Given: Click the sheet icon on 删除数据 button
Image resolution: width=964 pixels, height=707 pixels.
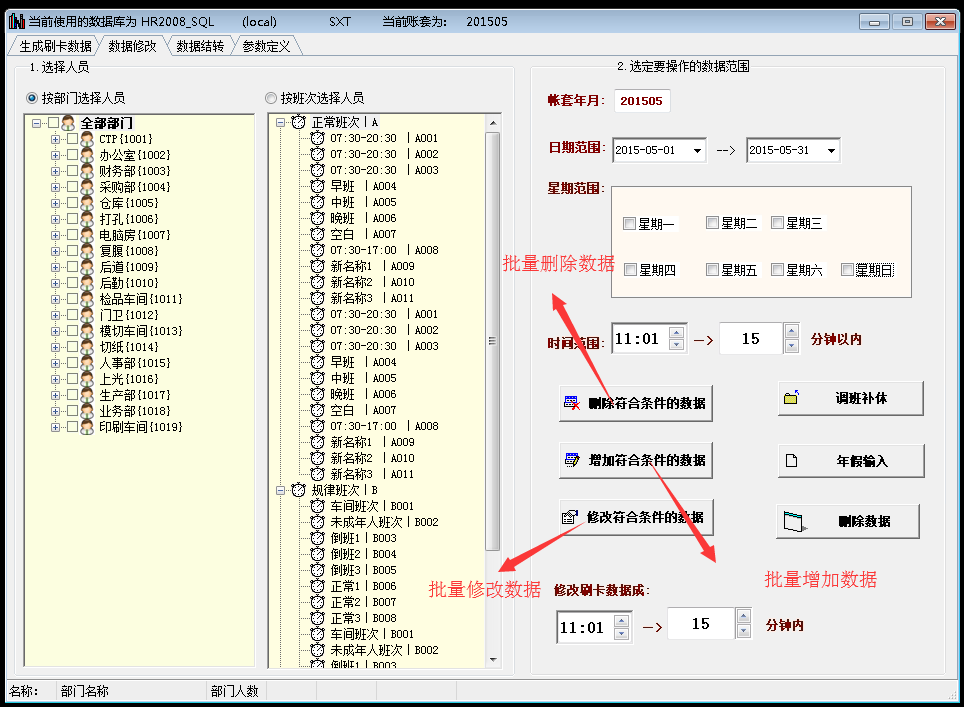Looking at the screenshot, I should pos(794,521).
